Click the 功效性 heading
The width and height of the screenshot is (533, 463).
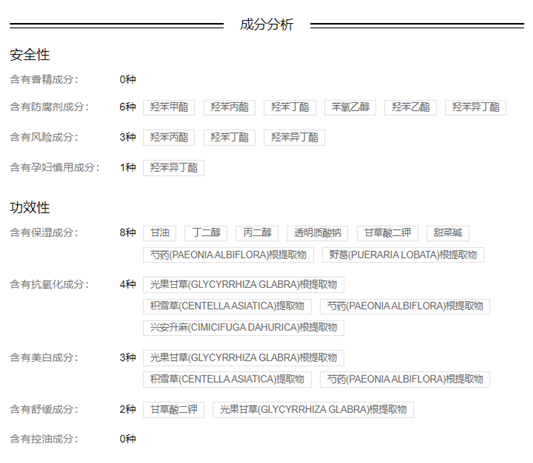pyautogui.click(x=30, y=208)
